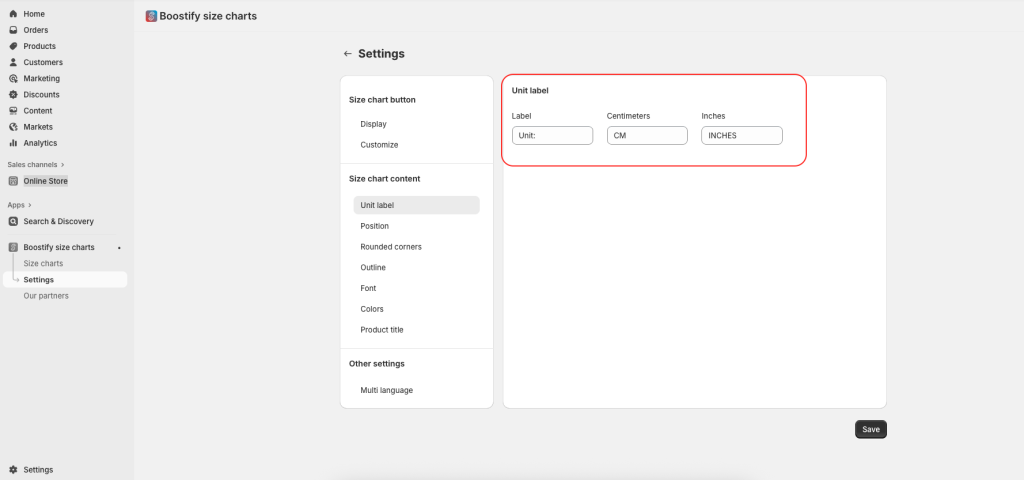This screenshot has height=480, width=1024.
Task: Expand the Sales channels chevron
Action: 63,165
